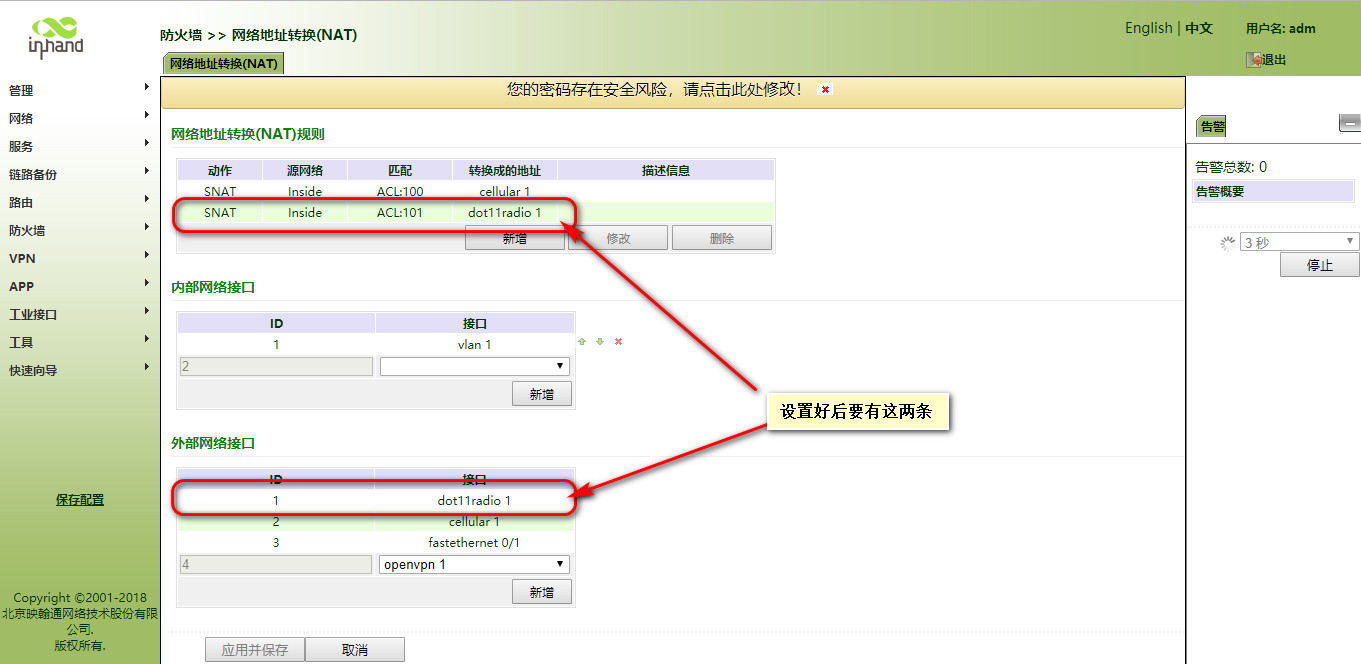Delete vlan 1 interface with red X
This screenshot has width=1361, height=664.
(618, 342)
